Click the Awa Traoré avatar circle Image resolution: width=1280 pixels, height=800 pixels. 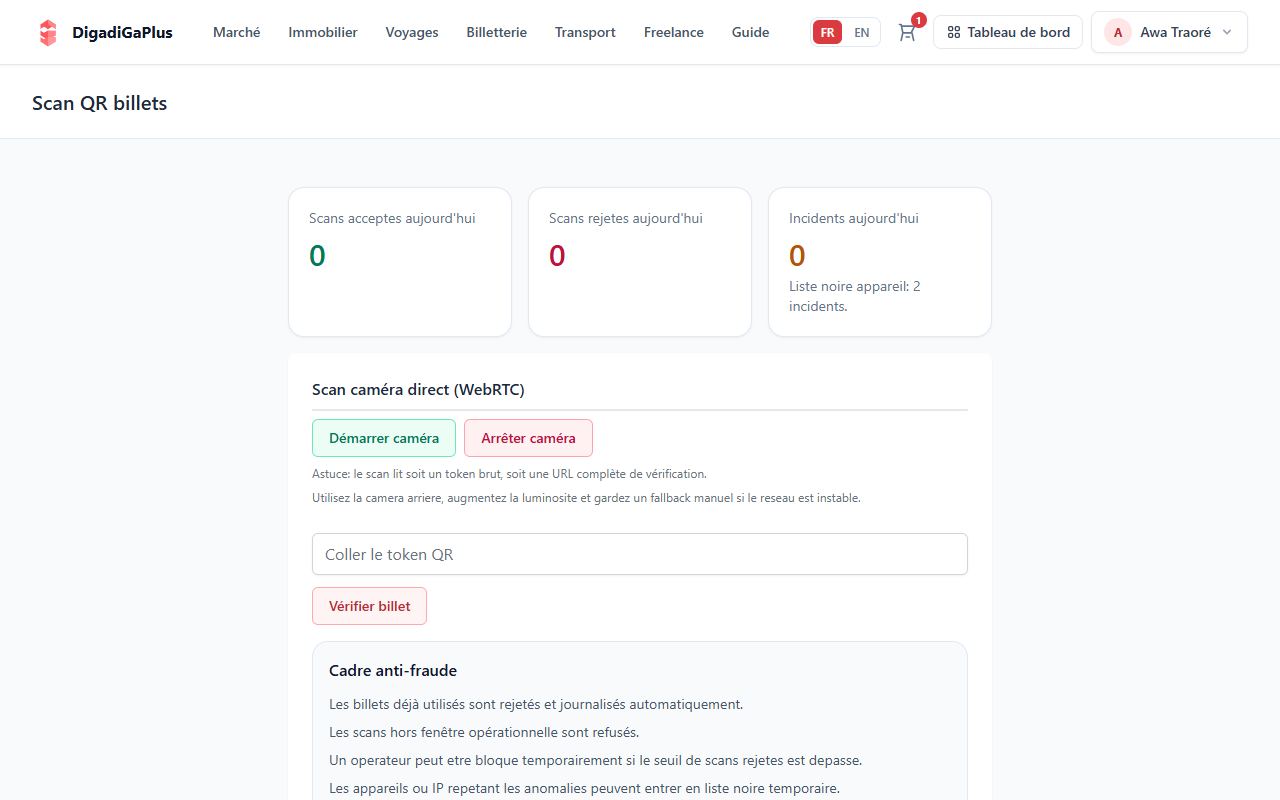pos(1118,32)
